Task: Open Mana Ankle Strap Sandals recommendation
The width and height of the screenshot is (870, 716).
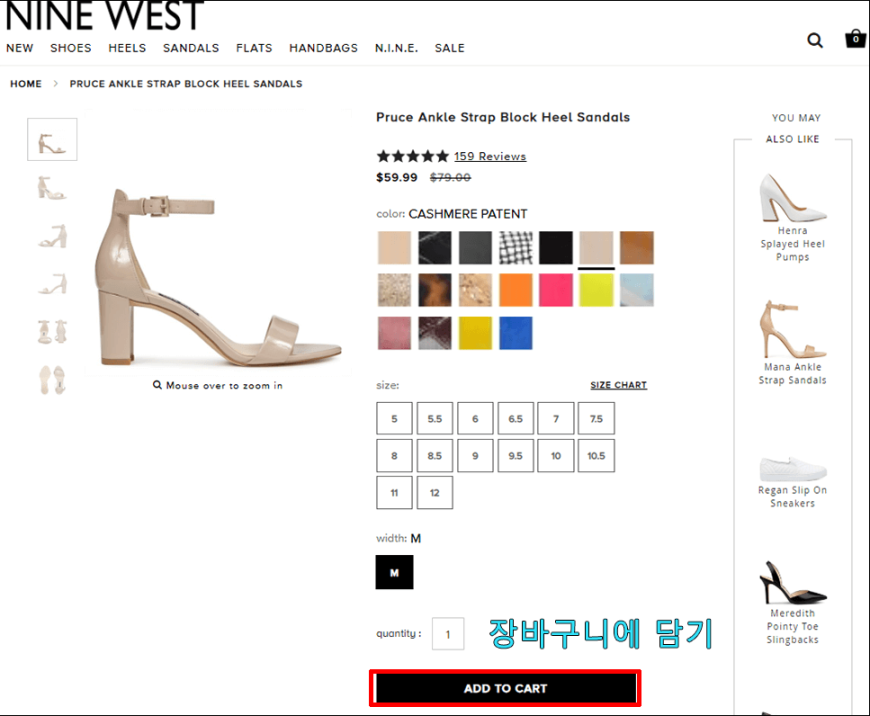Action: click(792, 374)
